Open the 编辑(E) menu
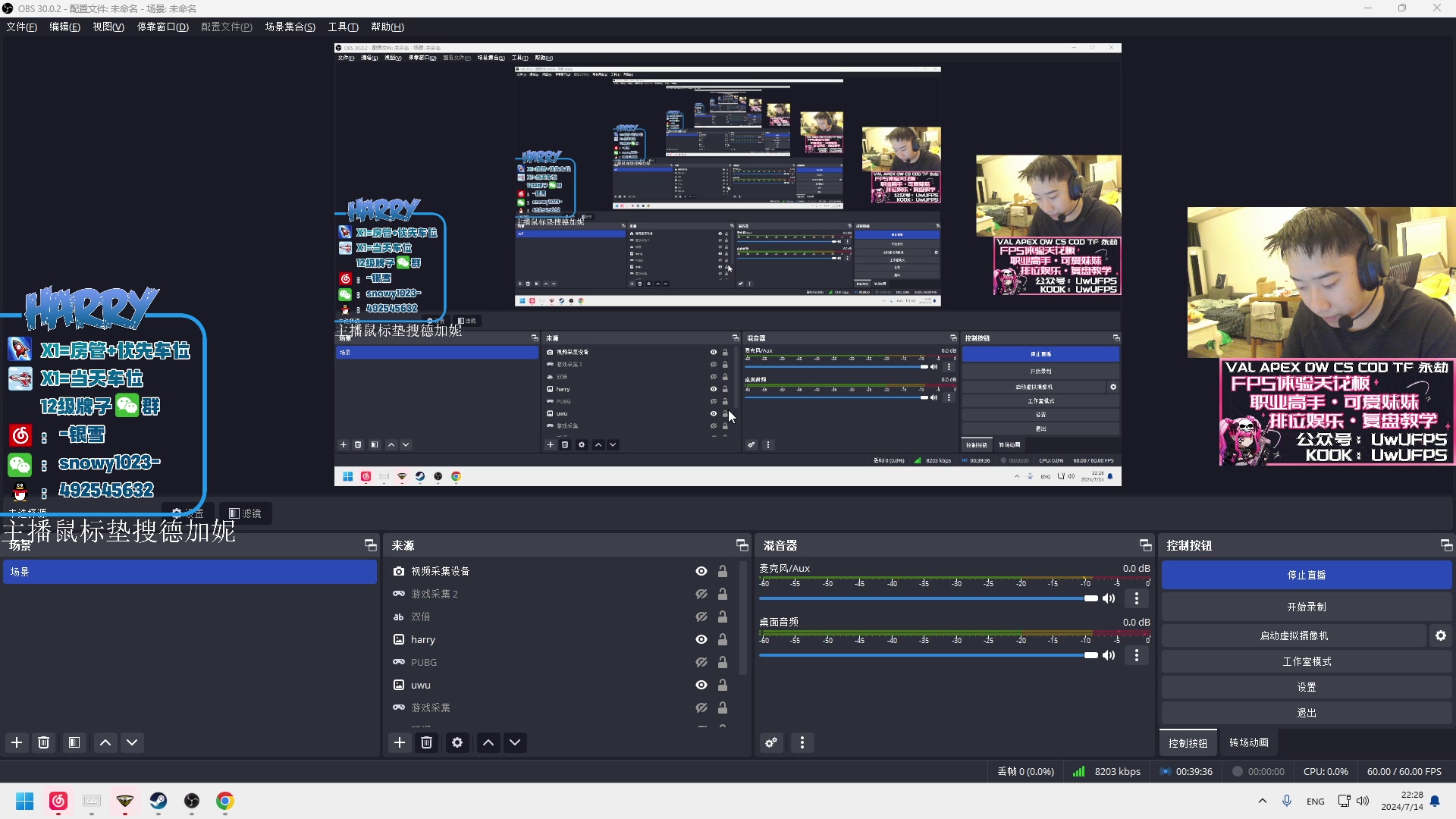Image resolution: width=1456 pixels, height=819 pixels. point(64,27)
